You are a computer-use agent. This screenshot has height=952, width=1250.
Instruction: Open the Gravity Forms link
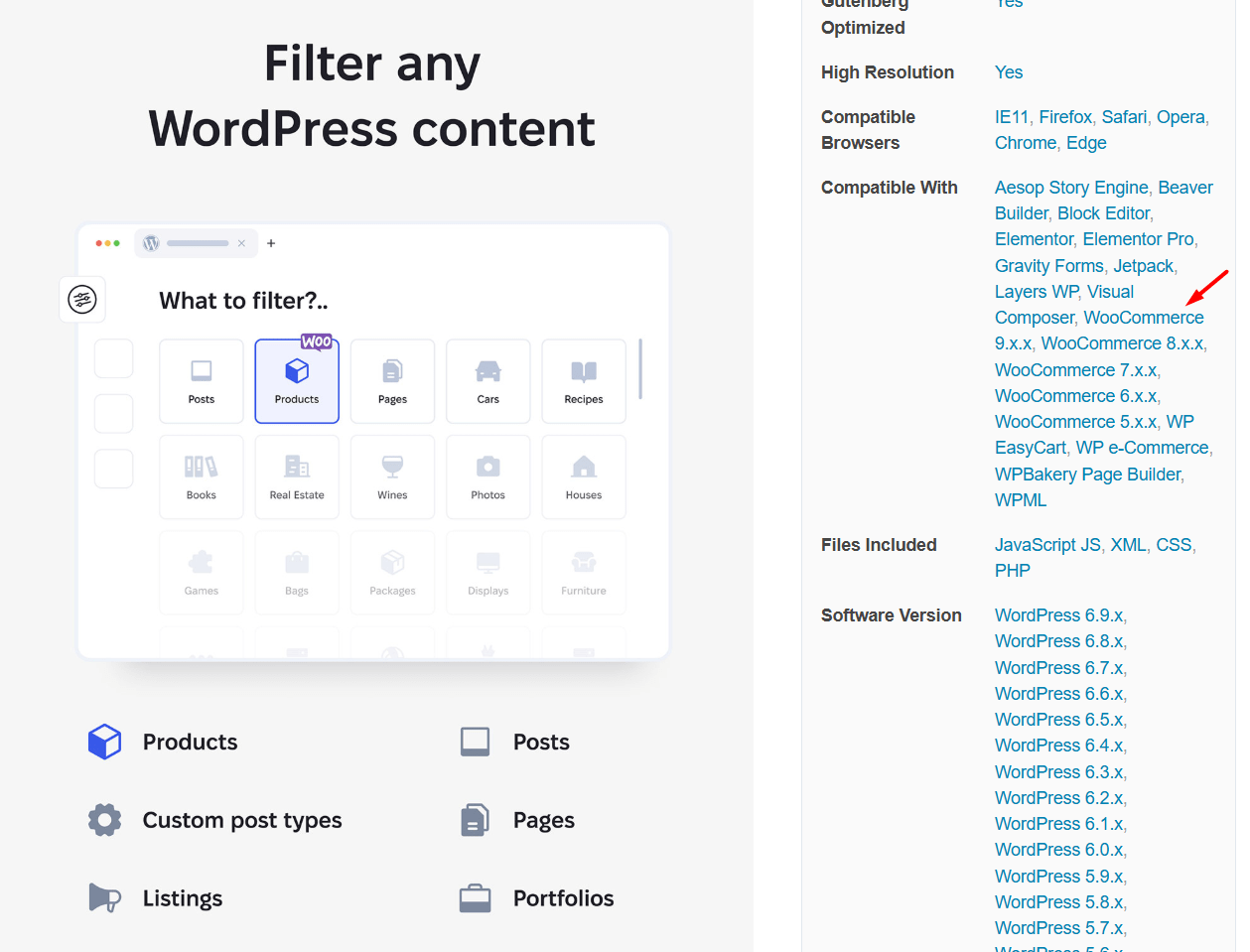(x=1049, y=266)
